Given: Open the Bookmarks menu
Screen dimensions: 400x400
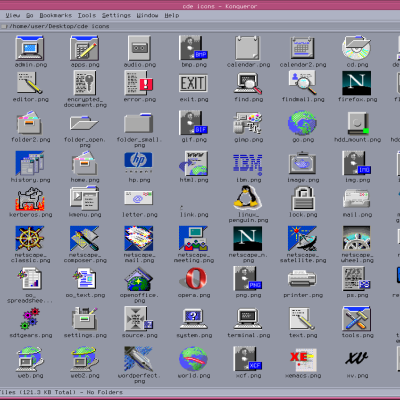Looking at the screenshot, I should coord(55,15).
